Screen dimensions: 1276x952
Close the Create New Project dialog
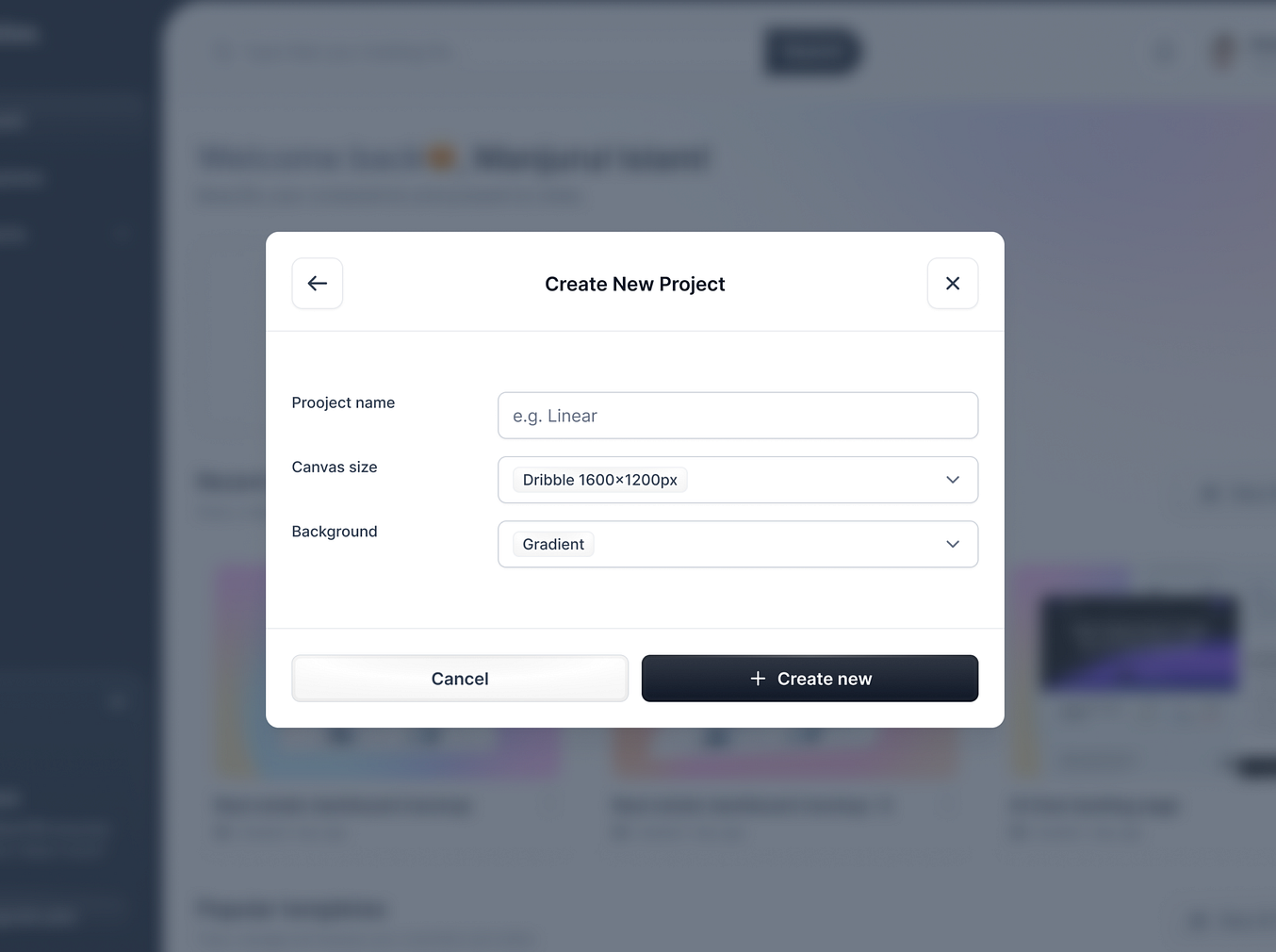point(953,284)
